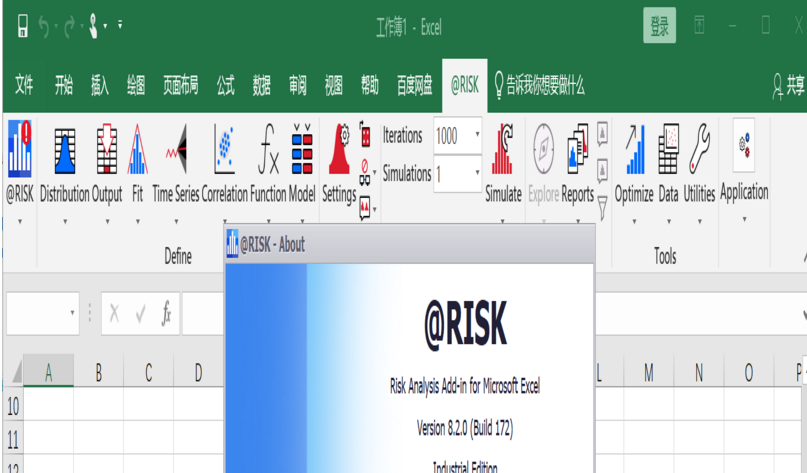Save the workbook via quick access icon

23,26
